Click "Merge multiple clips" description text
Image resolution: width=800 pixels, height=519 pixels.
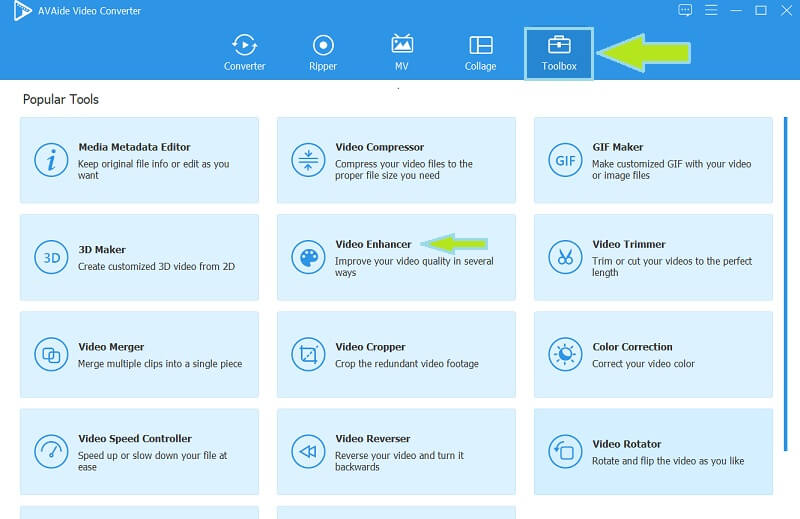(160, 364)
